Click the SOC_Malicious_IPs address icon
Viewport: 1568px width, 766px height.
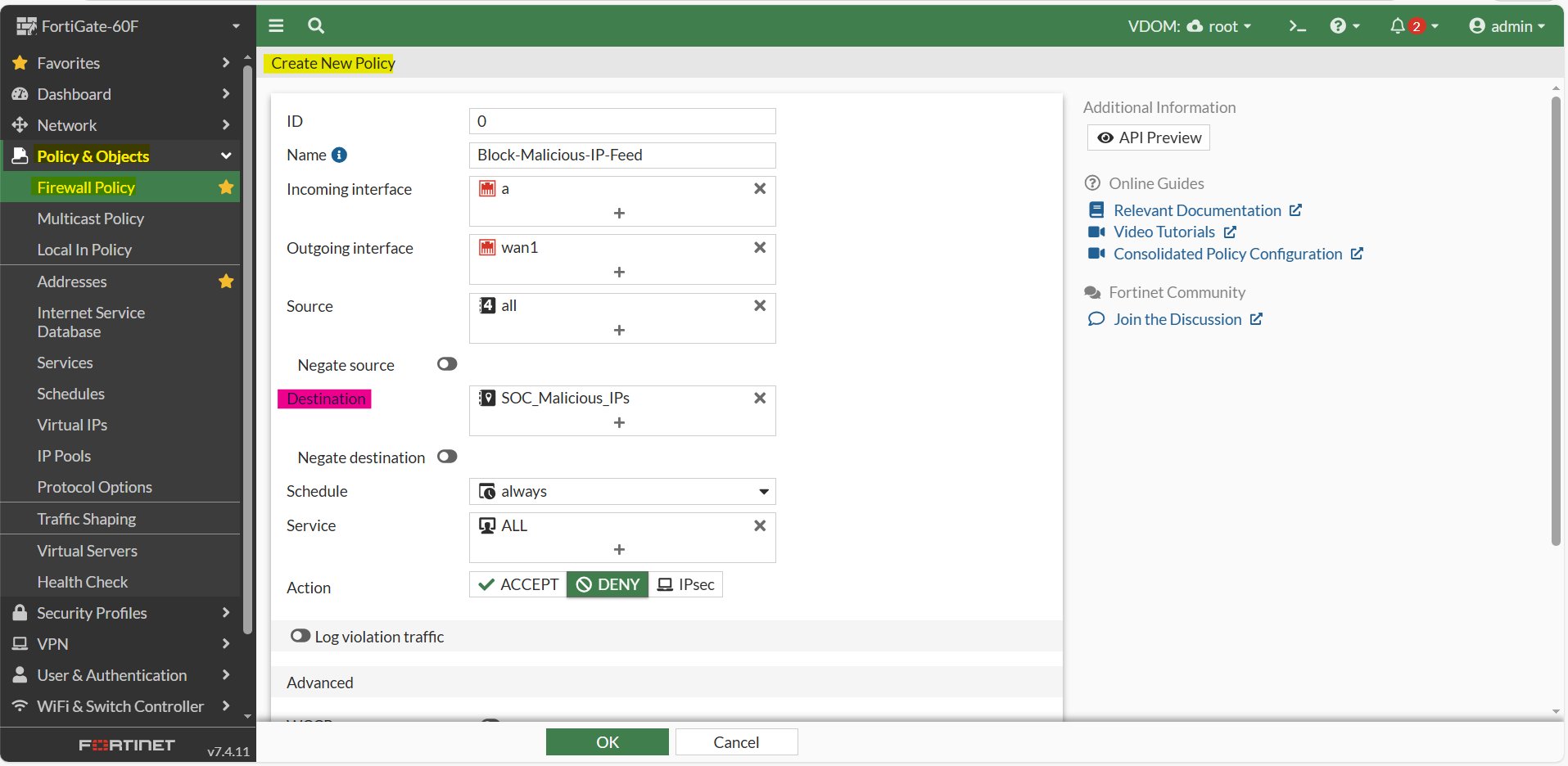click(487, 398)
